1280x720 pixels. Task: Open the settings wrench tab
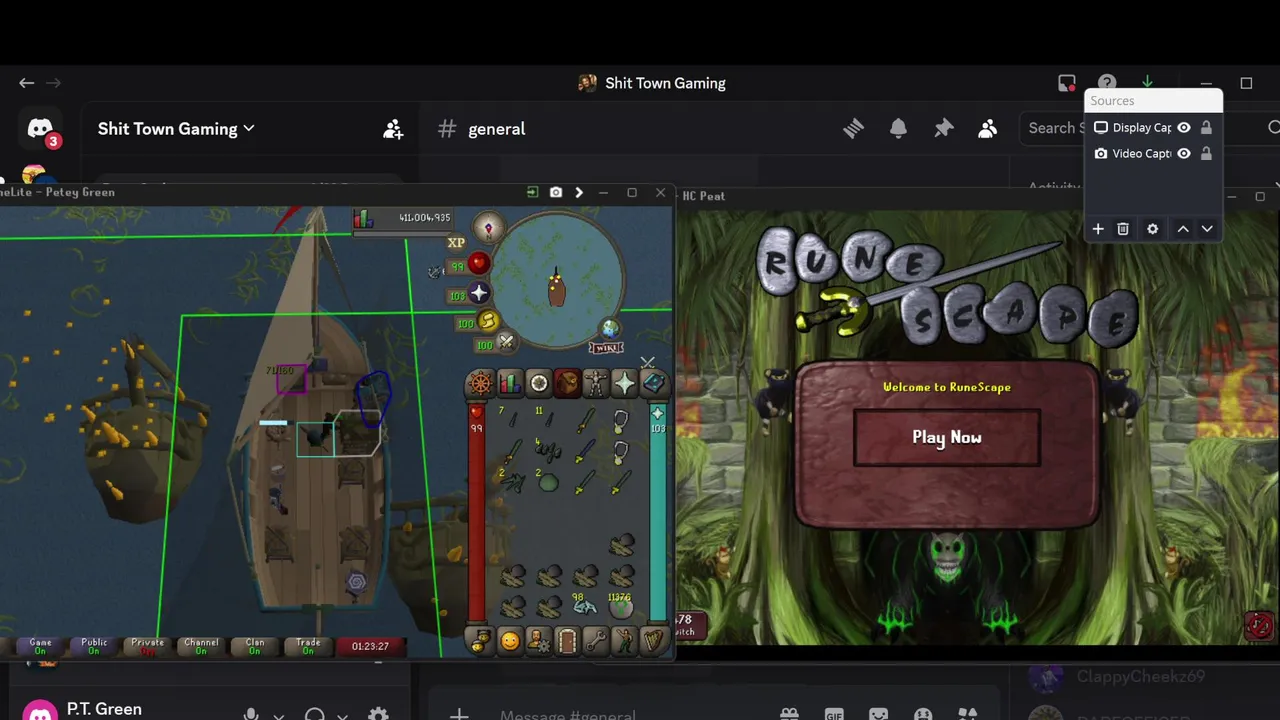[x=596, y=641]
